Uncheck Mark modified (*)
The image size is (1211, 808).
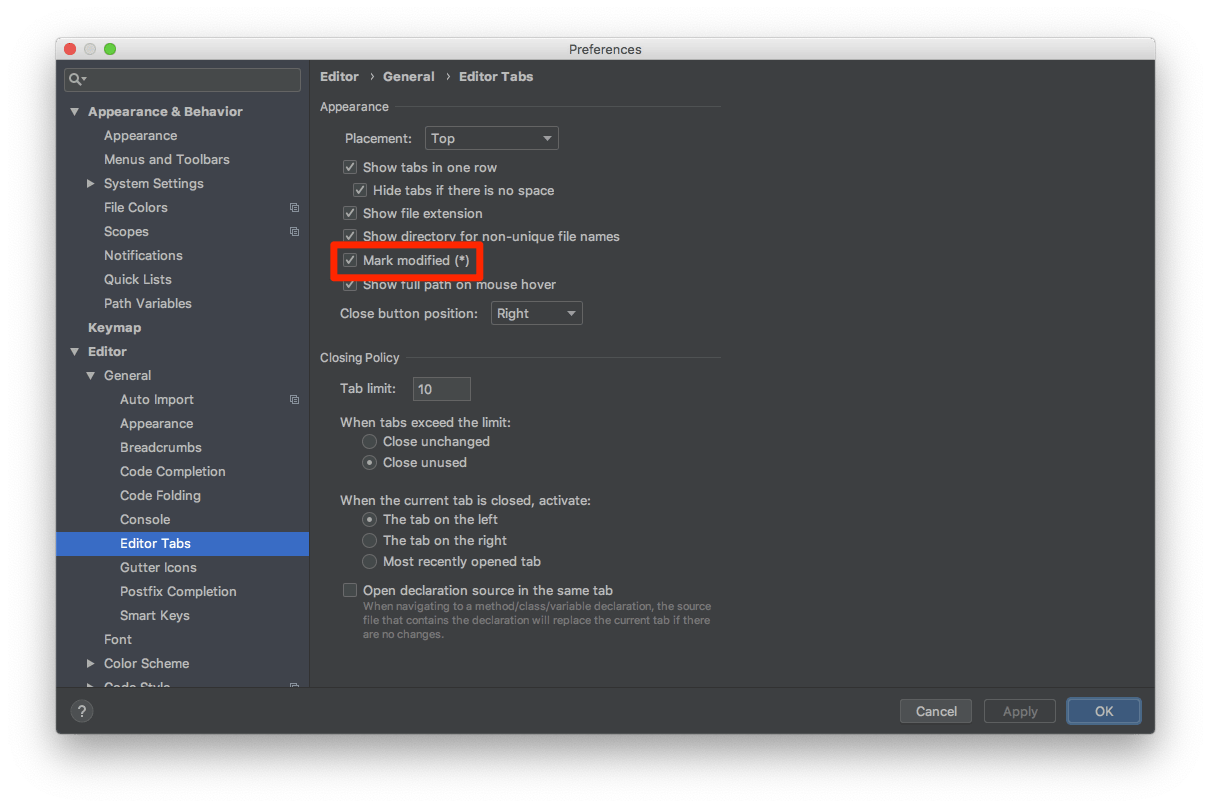[350, 260]
